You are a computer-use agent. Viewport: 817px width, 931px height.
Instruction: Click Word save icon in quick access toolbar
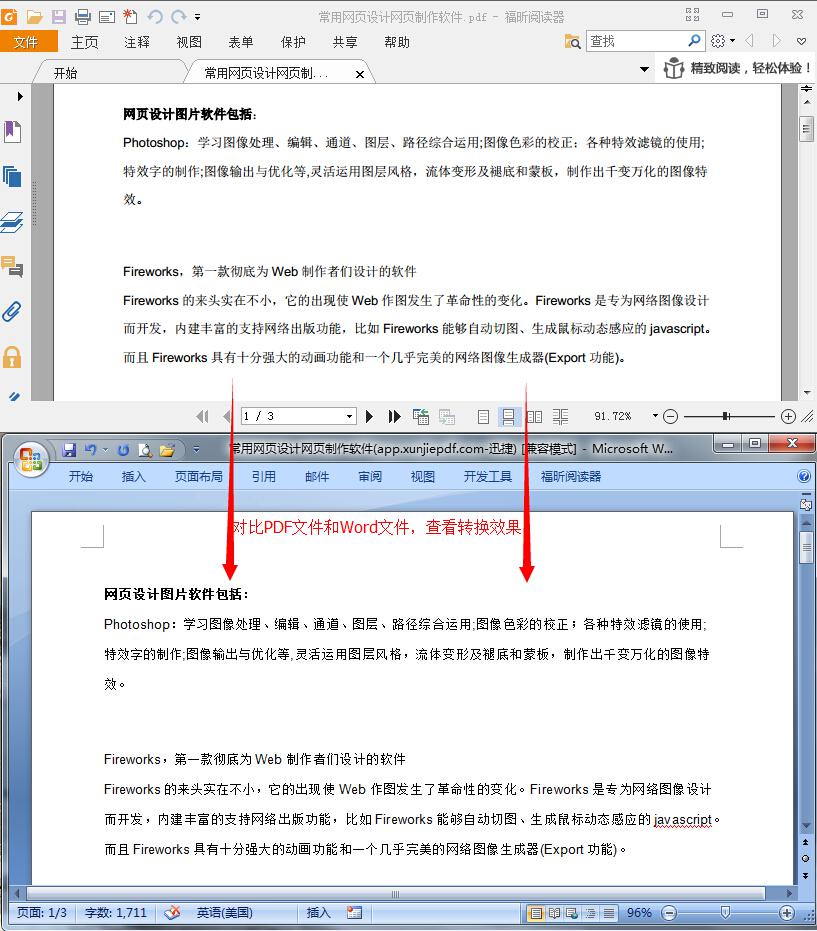point(69,450)
